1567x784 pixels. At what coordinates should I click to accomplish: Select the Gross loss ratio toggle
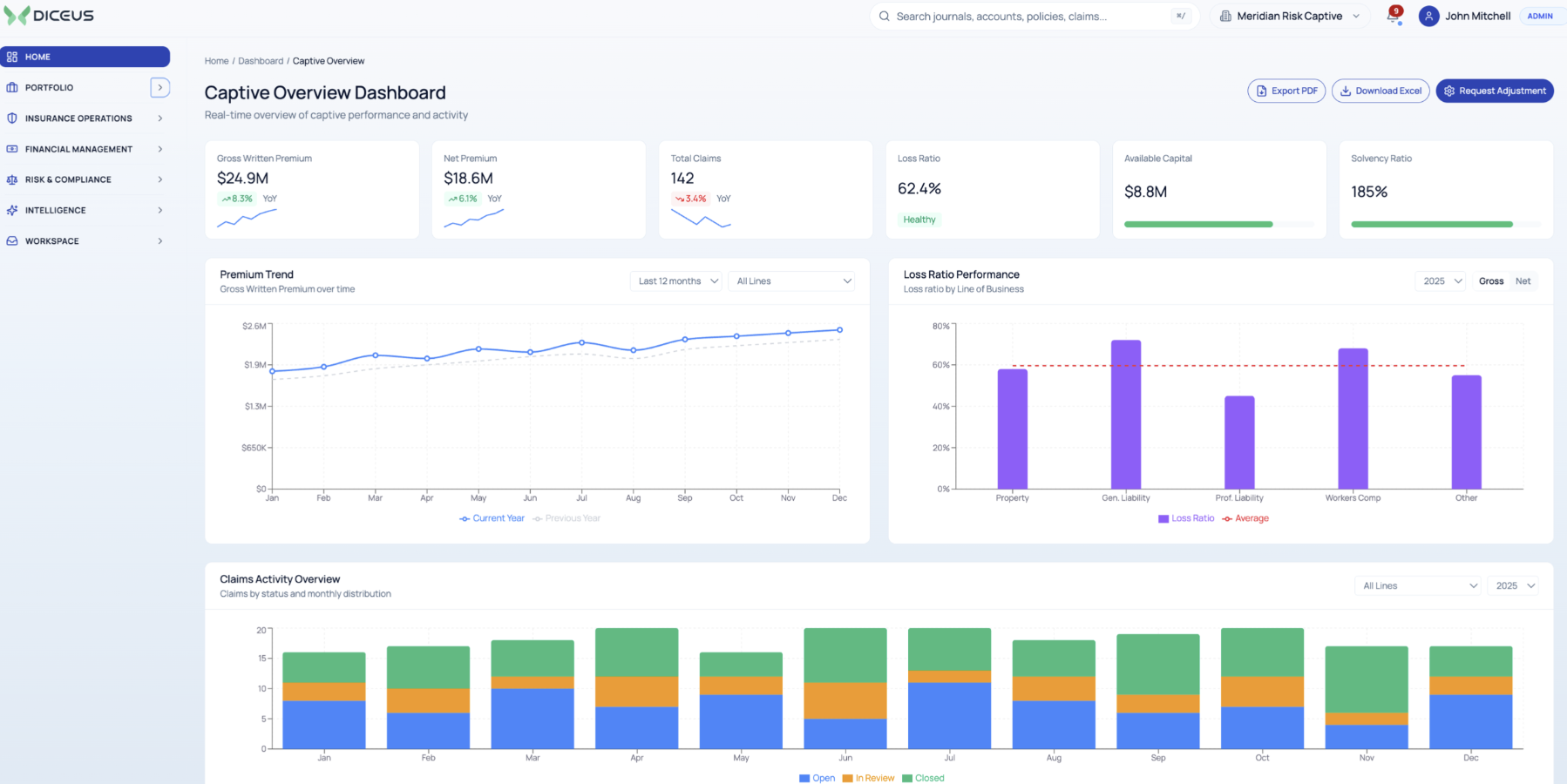(x=1491, y=281)
